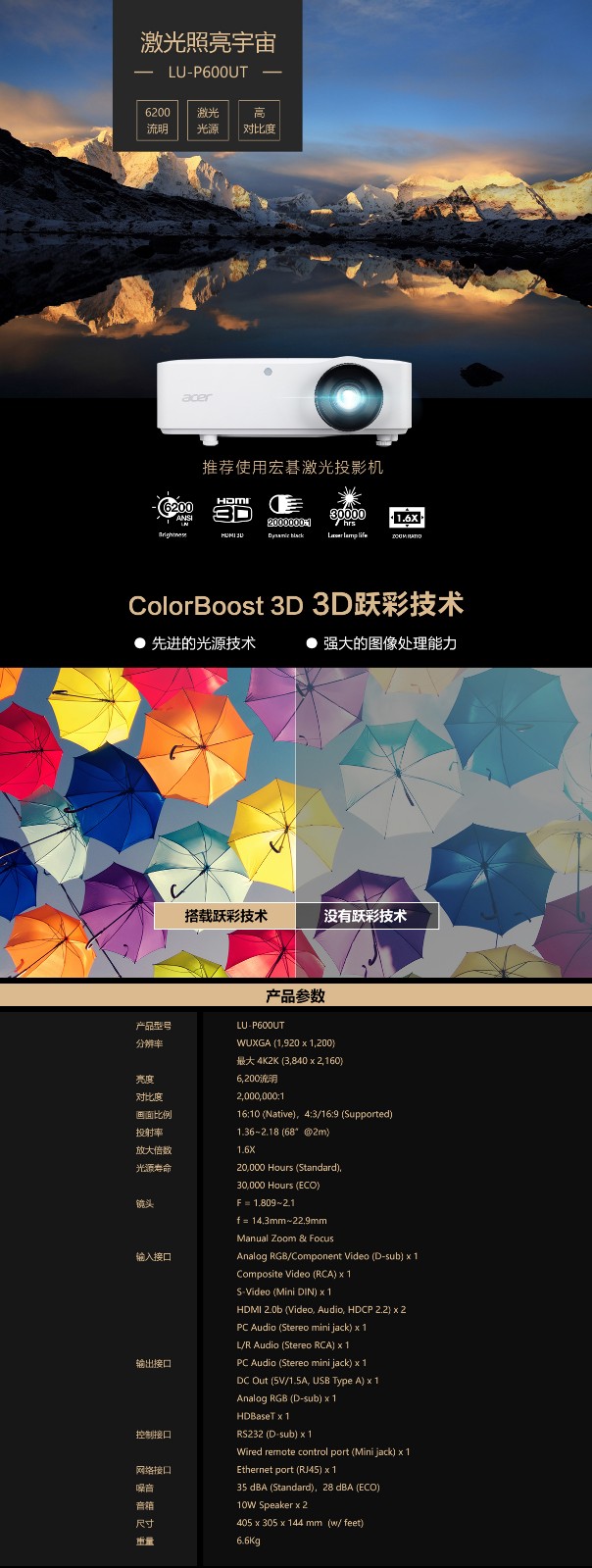Click the LU-P600UT value in the spec table
The height and width of the screenshot is (1568, 592).
point(261,1025)
